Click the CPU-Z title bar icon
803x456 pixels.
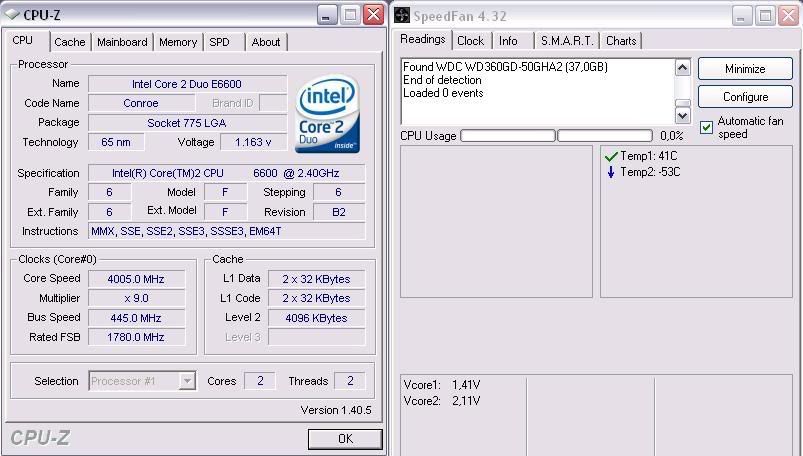pyautogui.click(x=12, y=15)
